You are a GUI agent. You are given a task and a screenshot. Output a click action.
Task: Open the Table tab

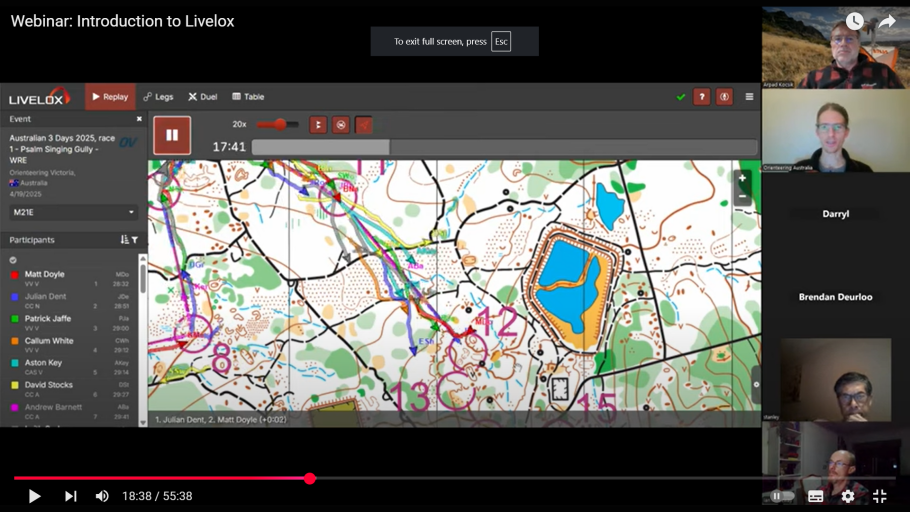click(248, 97)
